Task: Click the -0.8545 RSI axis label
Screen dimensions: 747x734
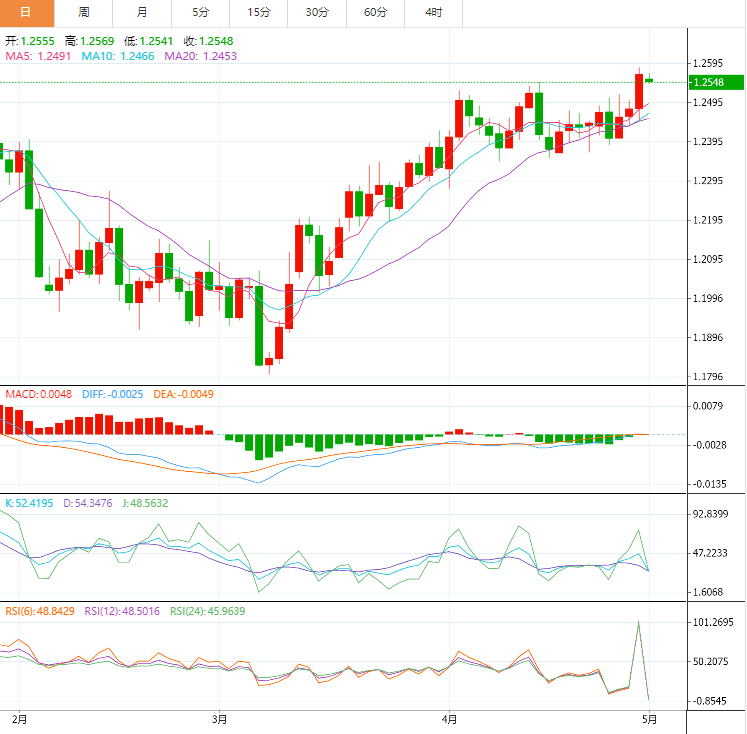Action: (709, 701)
